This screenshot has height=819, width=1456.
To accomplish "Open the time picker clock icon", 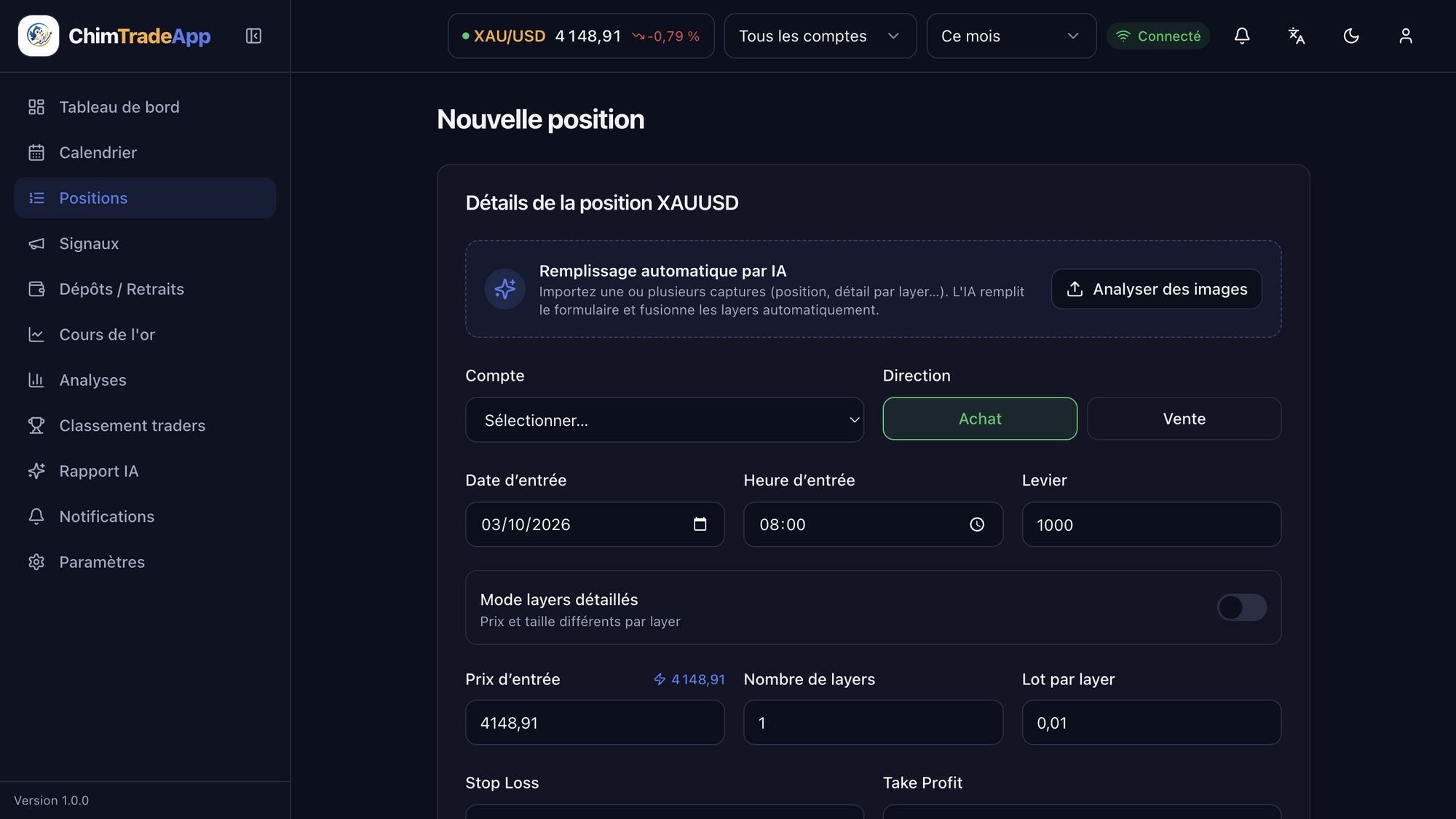I will pos(977,524).
